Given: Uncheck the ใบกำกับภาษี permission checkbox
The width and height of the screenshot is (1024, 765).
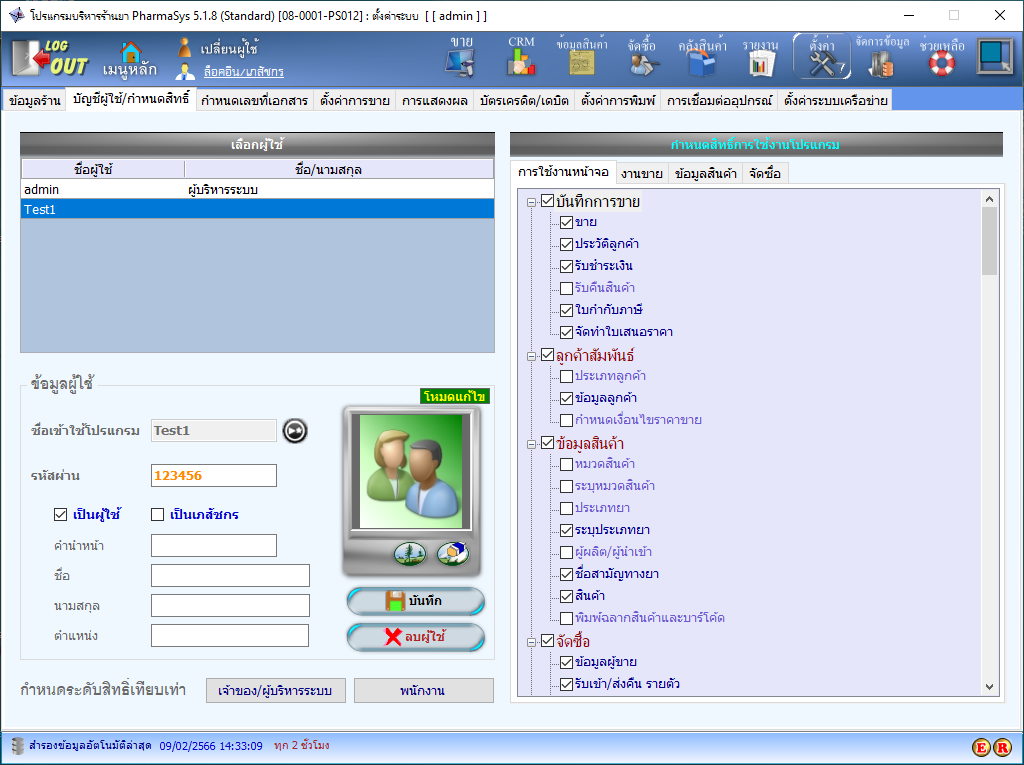Looking at the screenshot, I should point(567,310).
